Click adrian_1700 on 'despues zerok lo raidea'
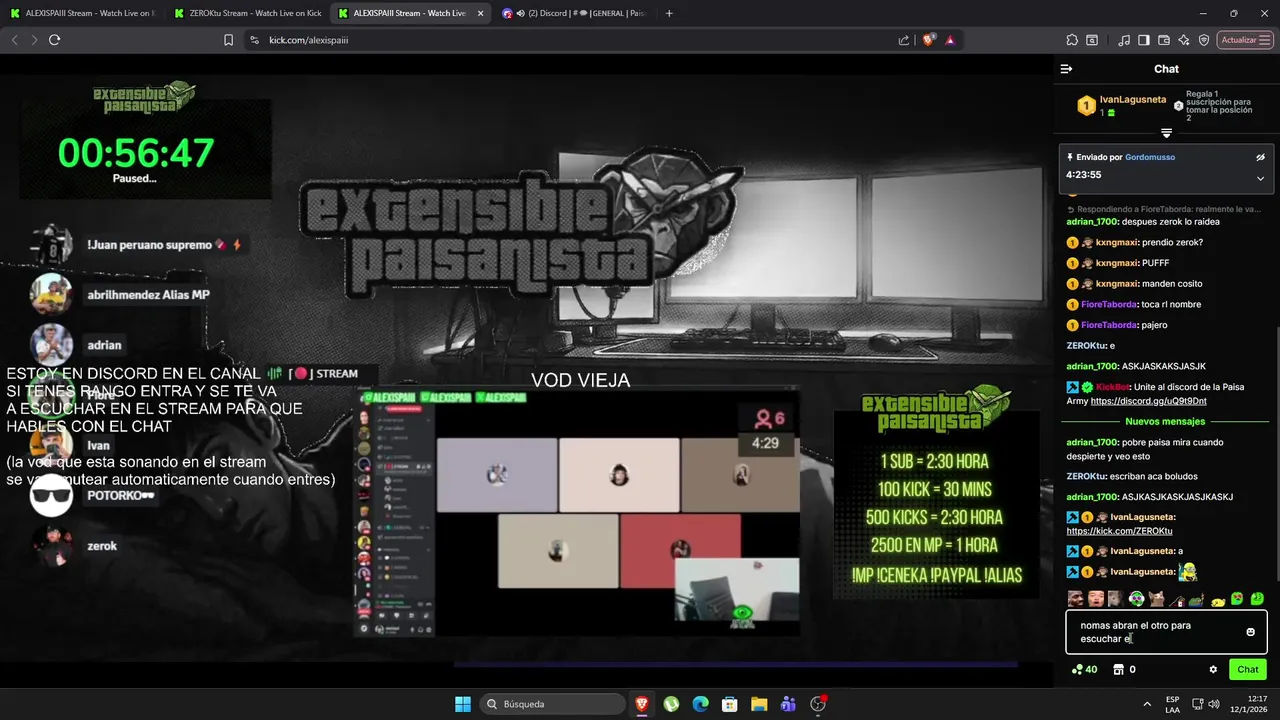1280x720 pixels. click(1092, 222)
